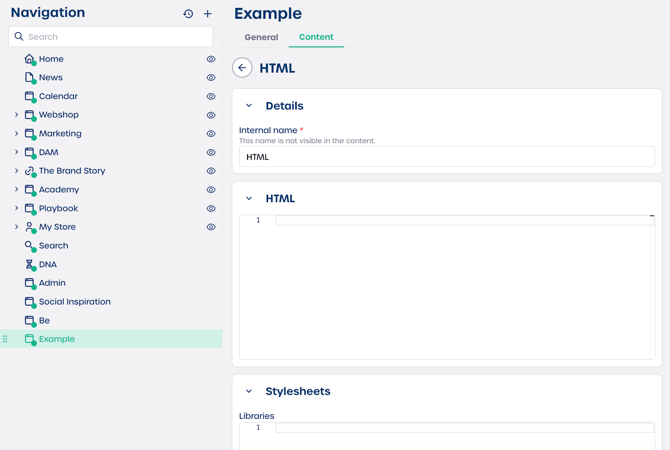Click the DNA icon in navigation

[30, 264]
